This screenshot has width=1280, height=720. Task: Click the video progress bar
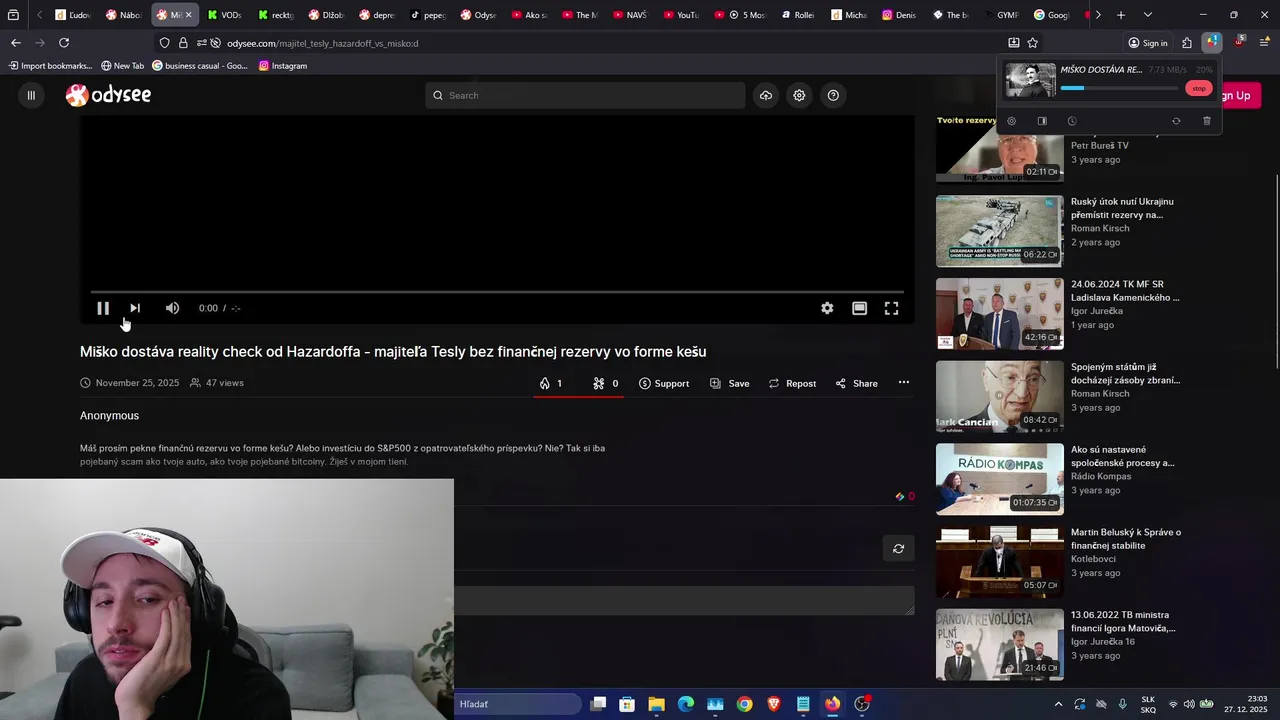point(497,292)
